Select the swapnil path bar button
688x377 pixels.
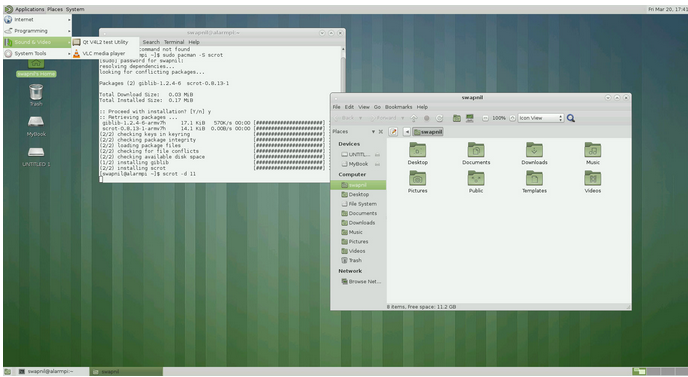tap(428, 132)
